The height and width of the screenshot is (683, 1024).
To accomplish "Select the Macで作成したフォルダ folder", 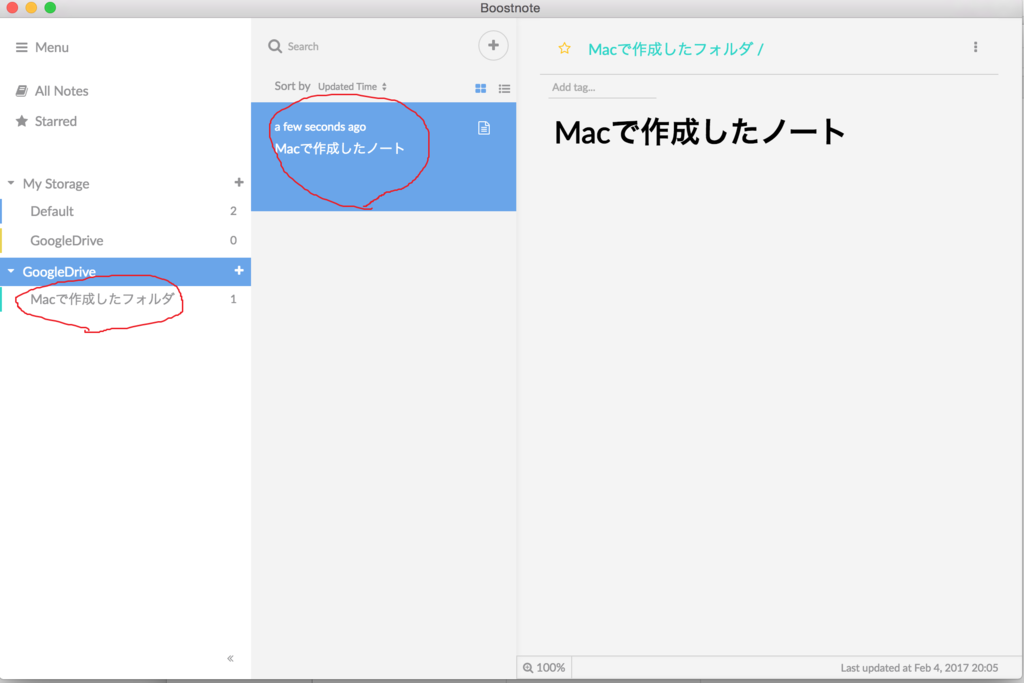I will pos(125,299).
